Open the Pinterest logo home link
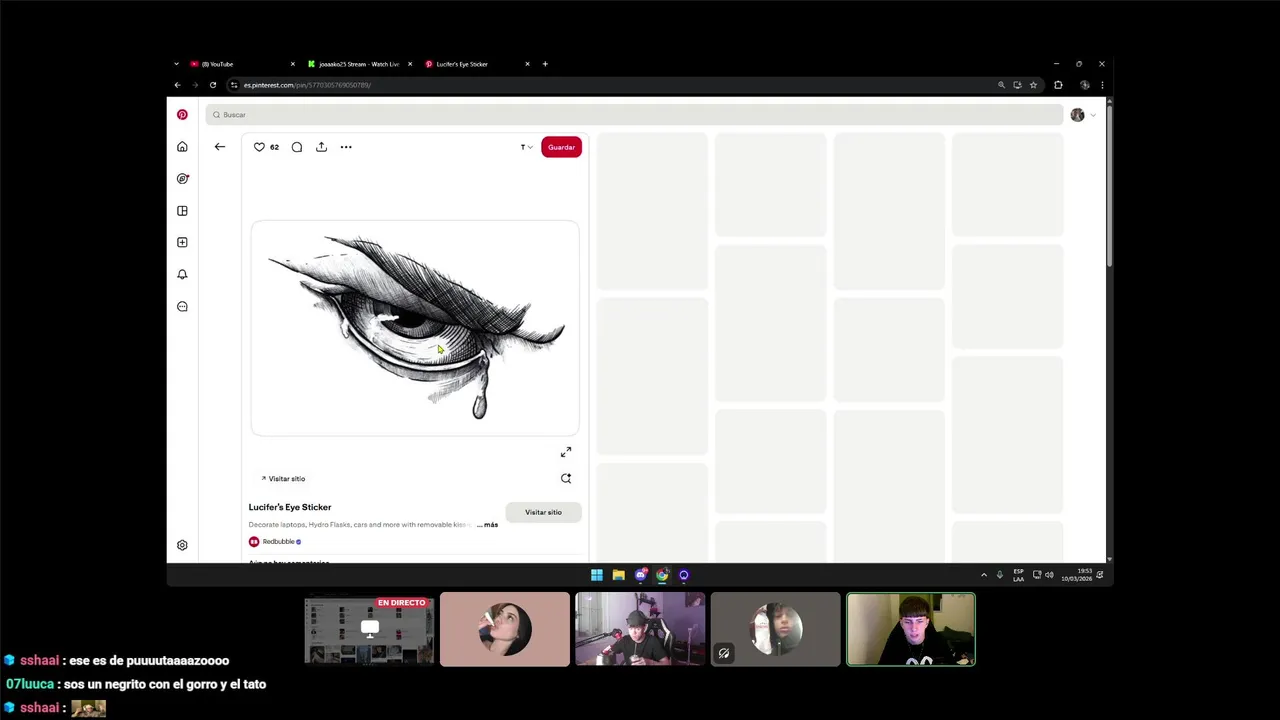The image size is (1280, 720). point(182,115)
